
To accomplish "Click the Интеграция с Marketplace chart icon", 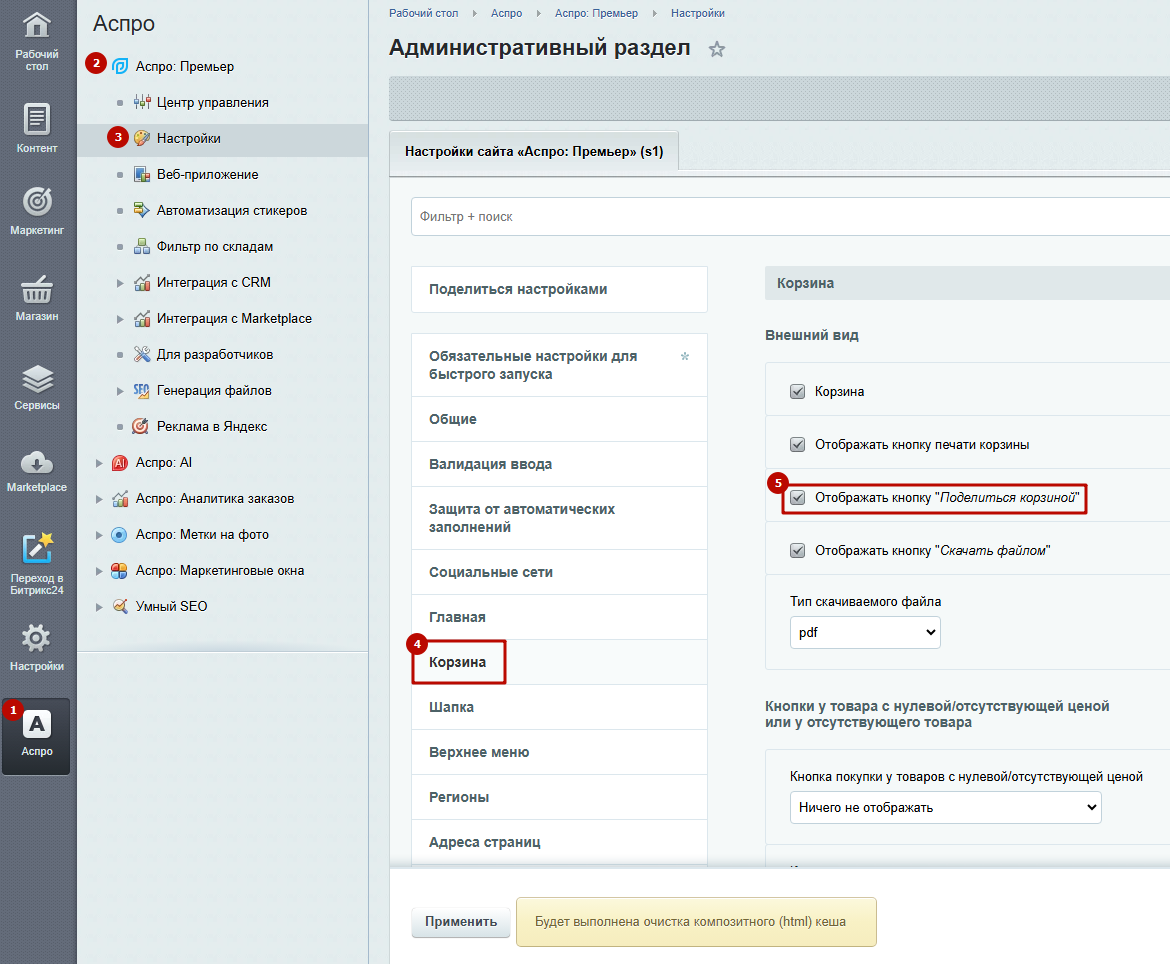I will click(x=142, y=319).
